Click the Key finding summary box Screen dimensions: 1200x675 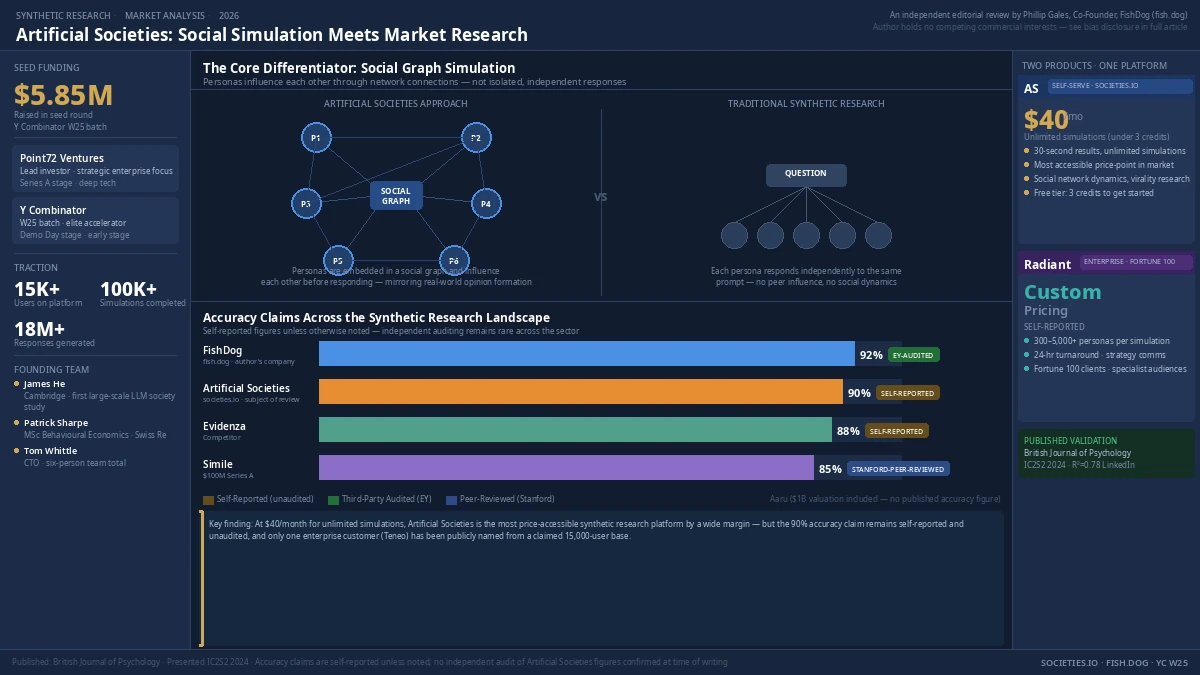point(602,579)
